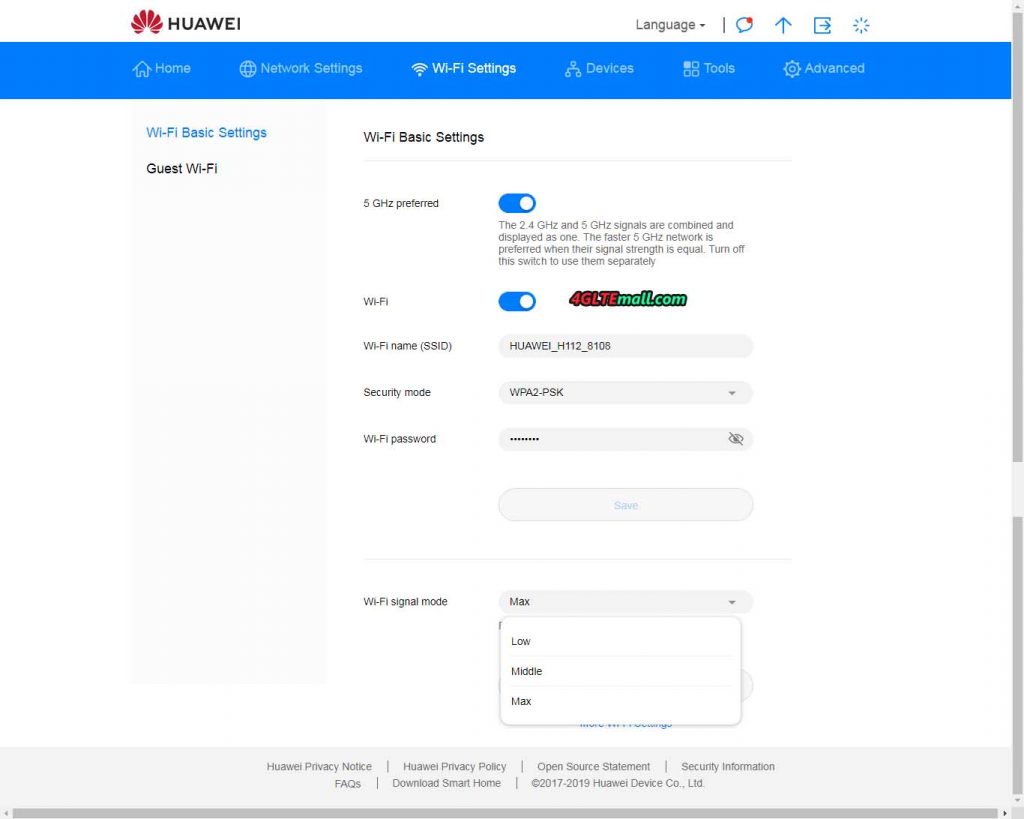Open the Wi-Fi signal mode dropdown

pos(625,601)
